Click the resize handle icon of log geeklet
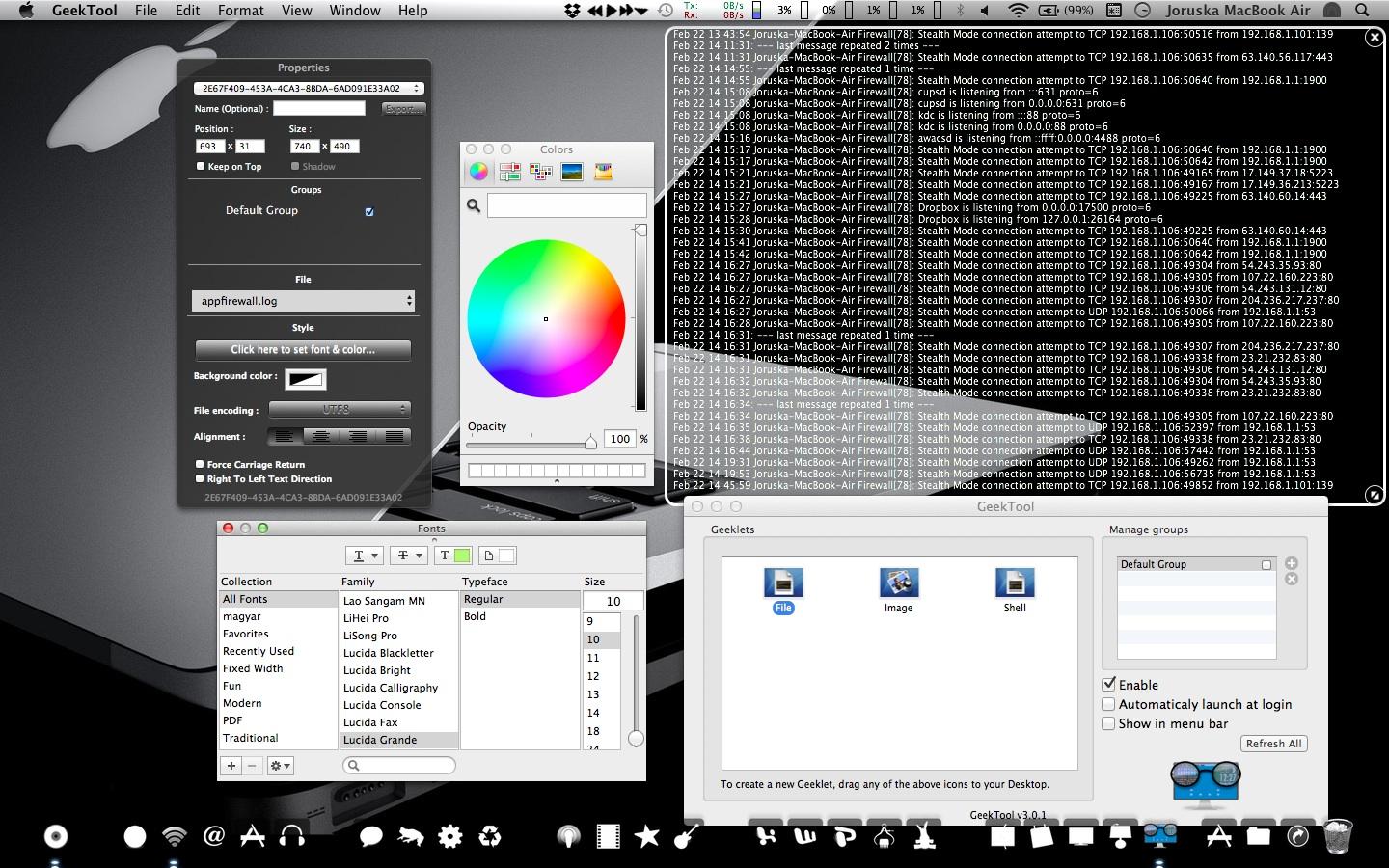The image size is (1389, 868). coord(1375,494)
